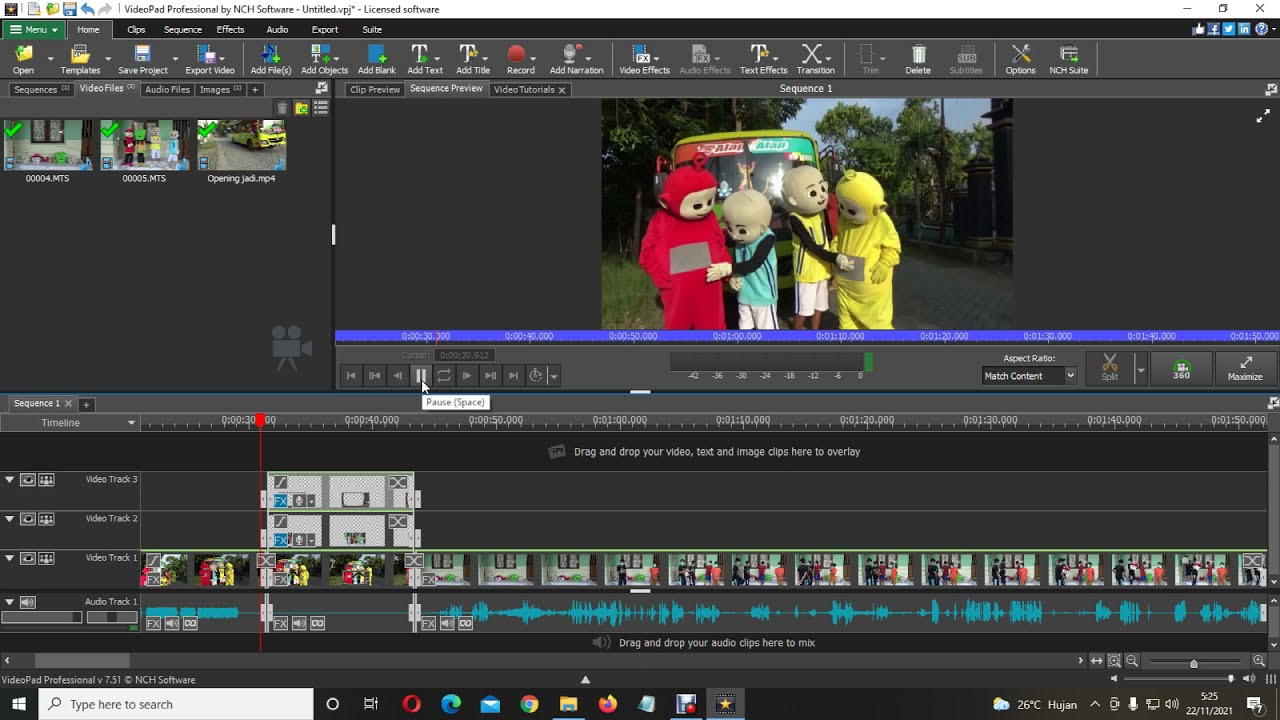Open the Templates tool

(80, 59)
